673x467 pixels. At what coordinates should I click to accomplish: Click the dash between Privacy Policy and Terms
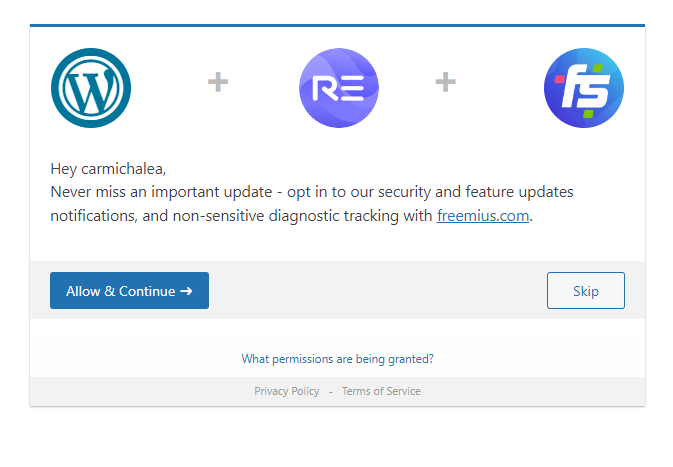coord(330,391)
